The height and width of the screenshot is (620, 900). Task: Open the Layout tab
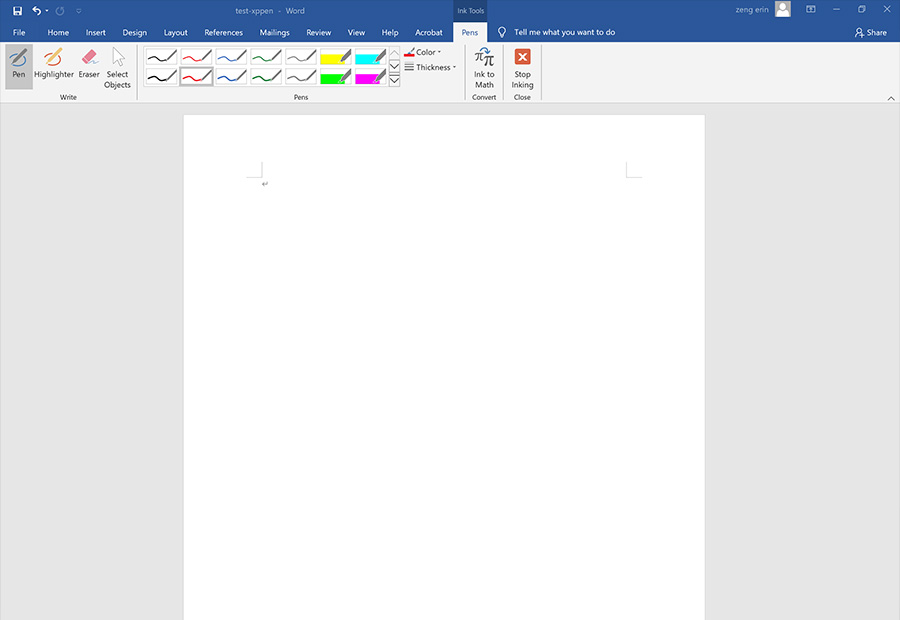(x=176, y=33)
